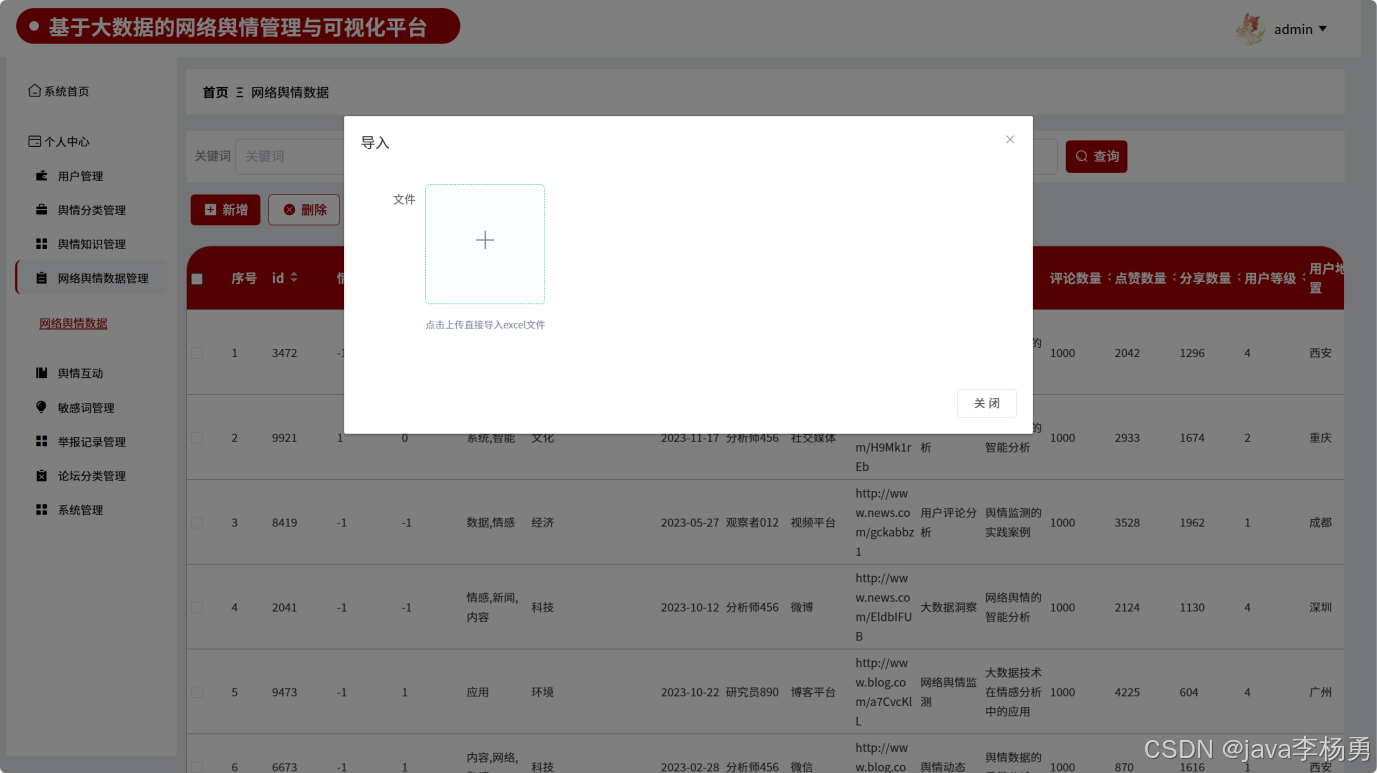Screen dimensions: 1377x773
Task: Click the 系统管理 grid icon
Action: [x=41, y=510]
